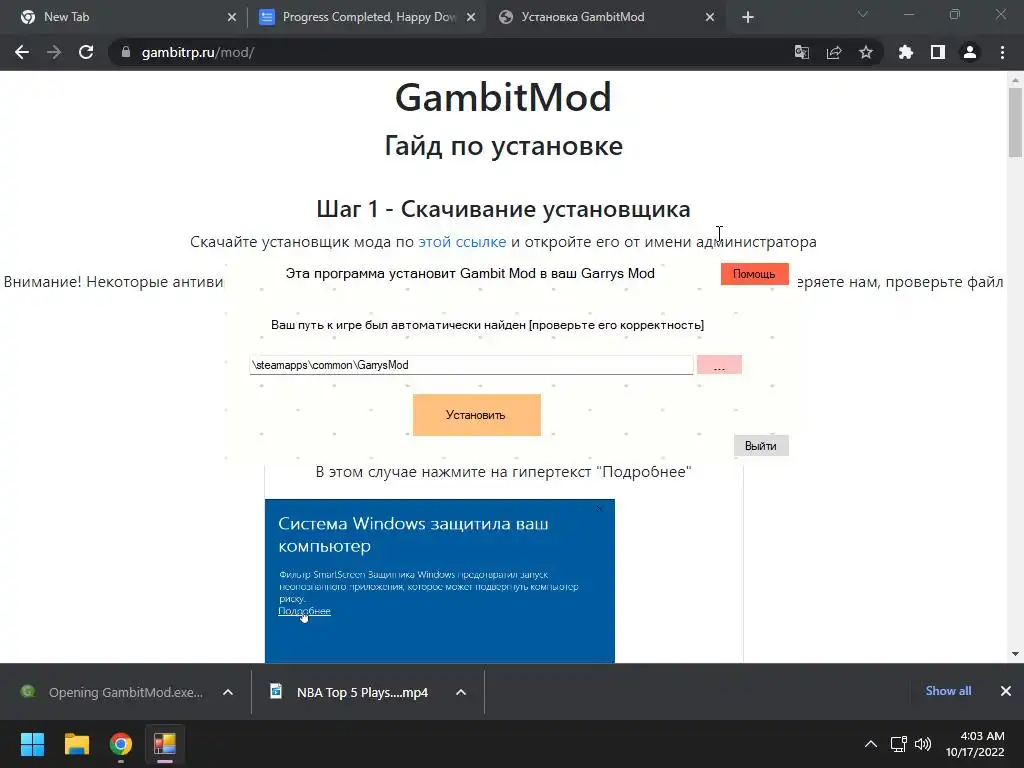
Task: Go back to the previous page
Action: pos(22,52)
